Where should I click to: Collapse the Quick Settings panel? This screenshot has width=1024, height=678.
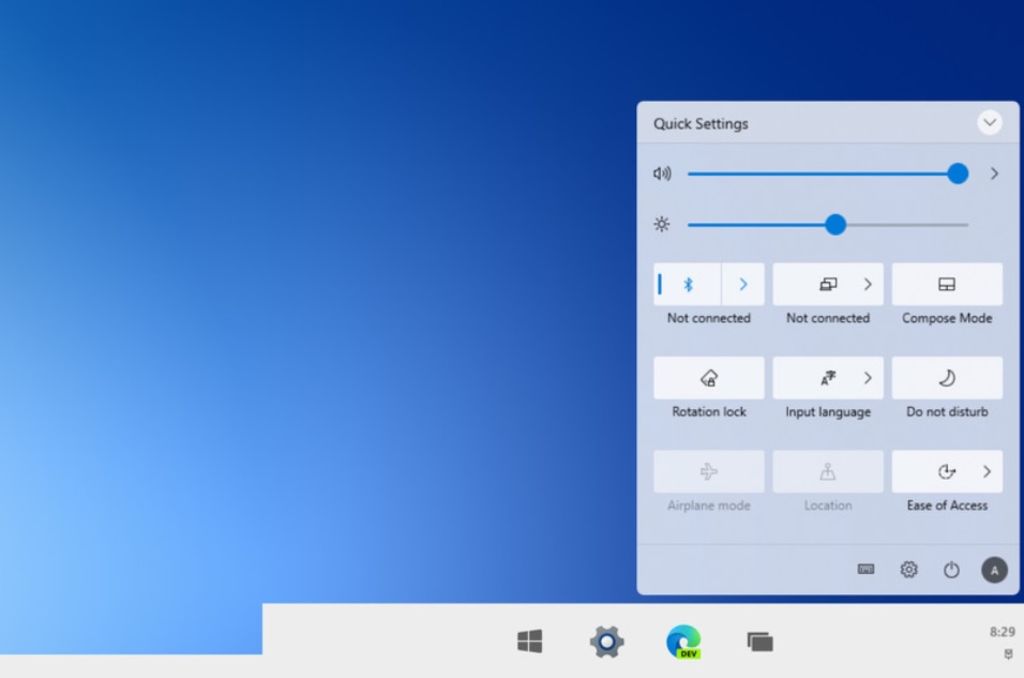click(989, 122)
